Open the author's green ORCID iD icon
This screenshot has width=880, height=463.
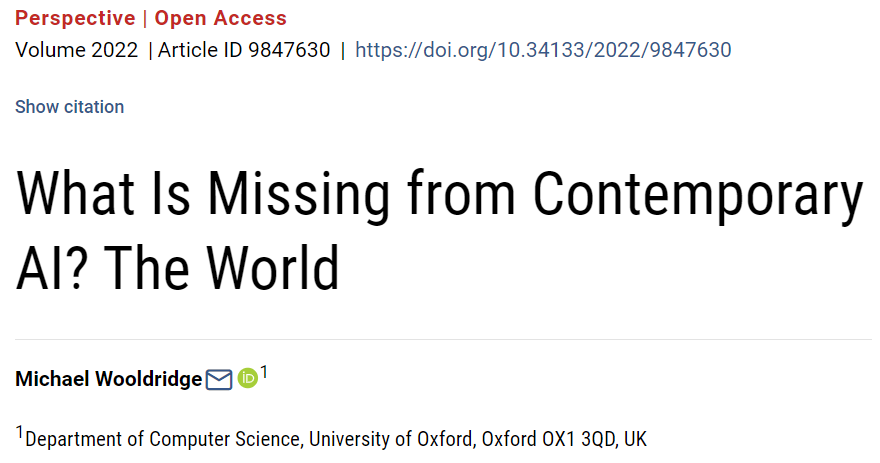click(247, 379)
